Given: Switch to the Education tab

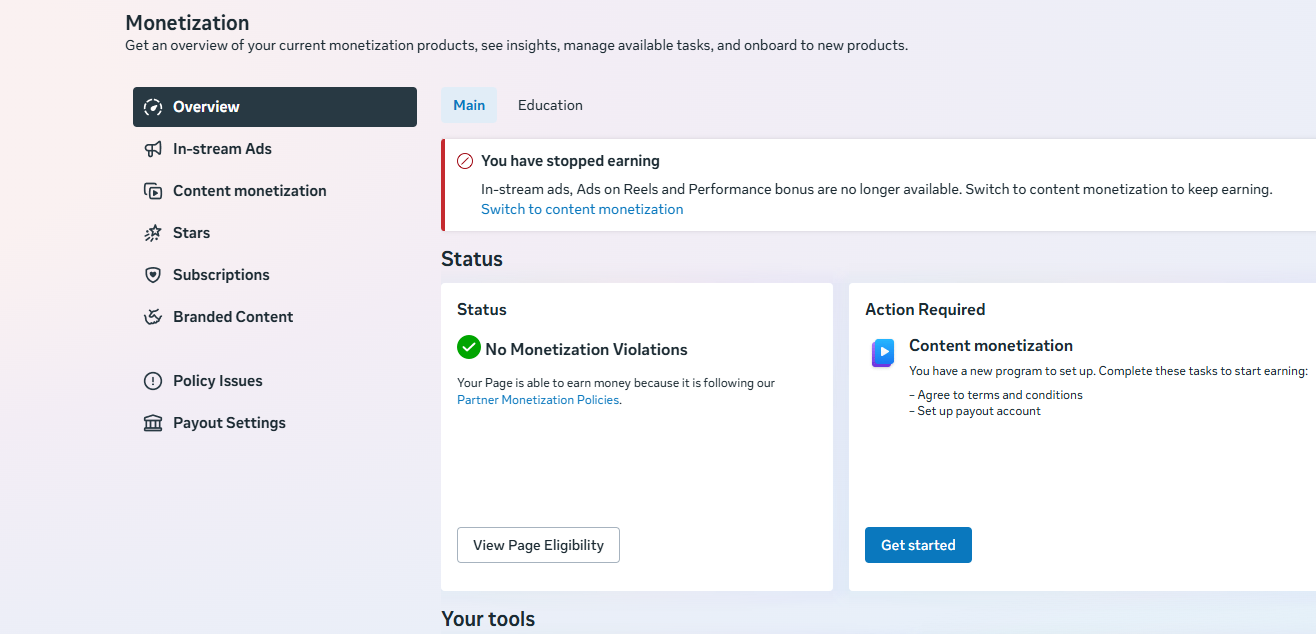Looking at the screenshot, I should coord(550,105).
